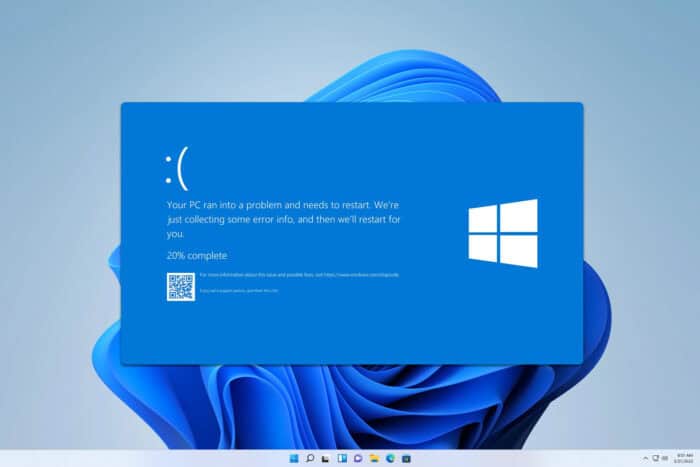Click the "Your PC ran into a problem" message
This screenshot has height=467, width=700.
point(283,219)
